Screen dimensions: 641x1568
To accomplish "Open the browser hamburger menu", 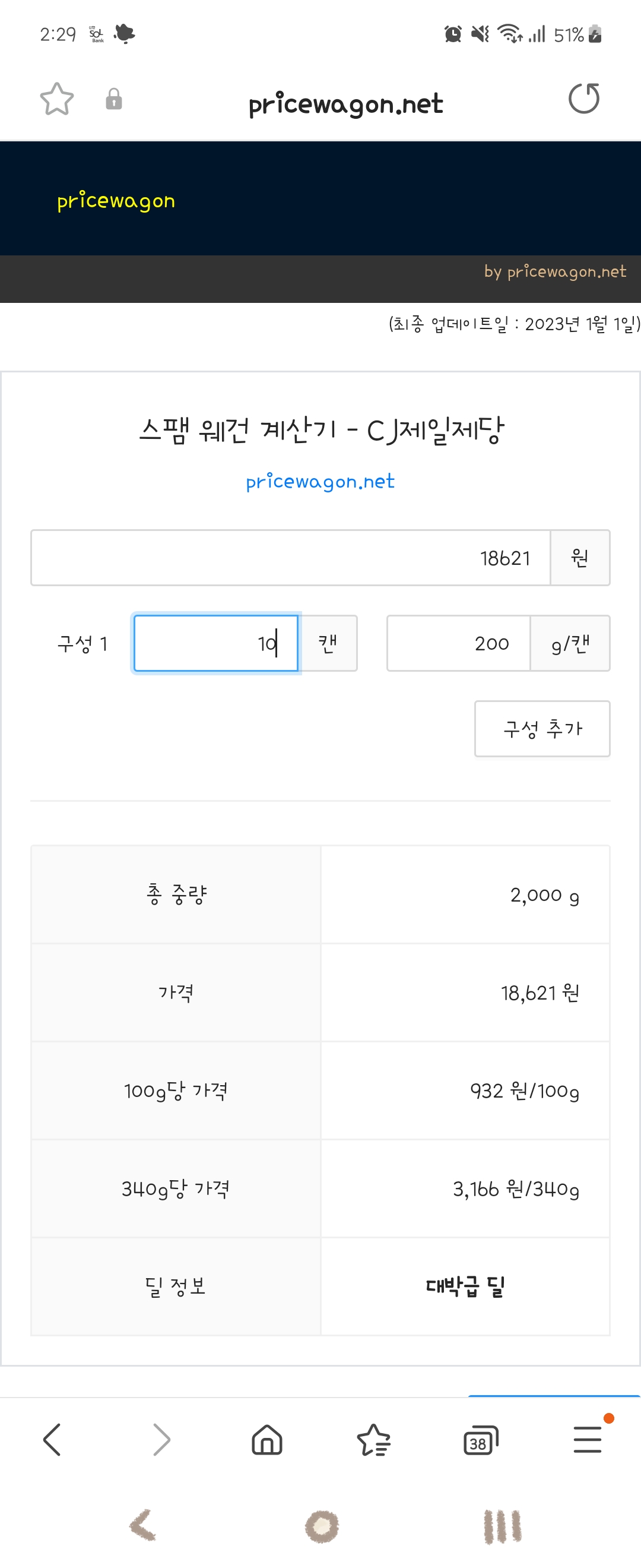I will tap(588, 1440).
